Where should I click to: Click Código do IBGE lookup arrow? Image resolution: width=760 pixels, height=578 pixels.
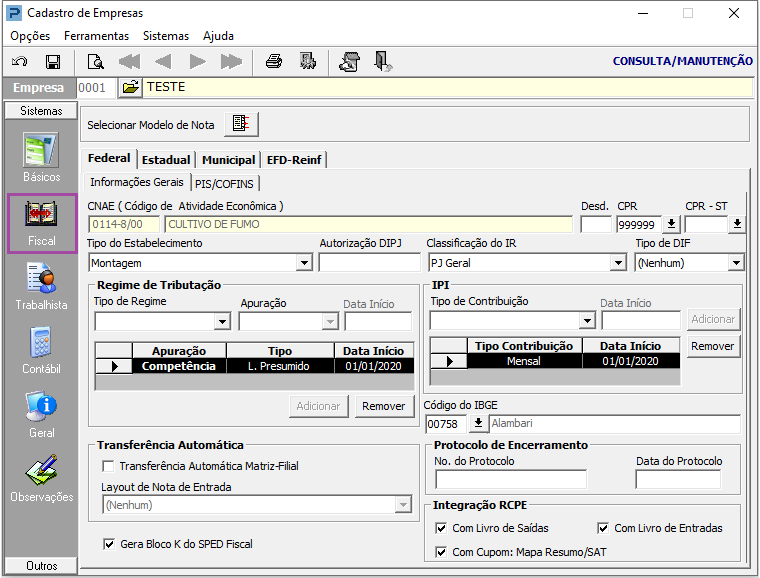coord(478,423)
